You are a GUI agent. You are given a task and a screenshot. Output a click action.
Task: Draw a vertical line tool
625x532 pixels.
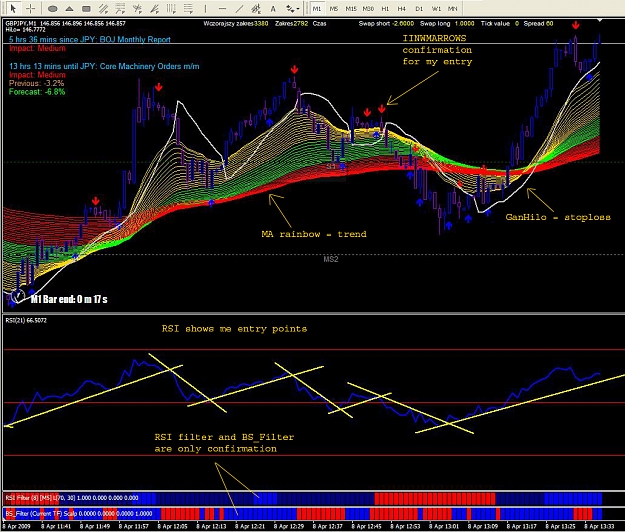tap(205, 8)
